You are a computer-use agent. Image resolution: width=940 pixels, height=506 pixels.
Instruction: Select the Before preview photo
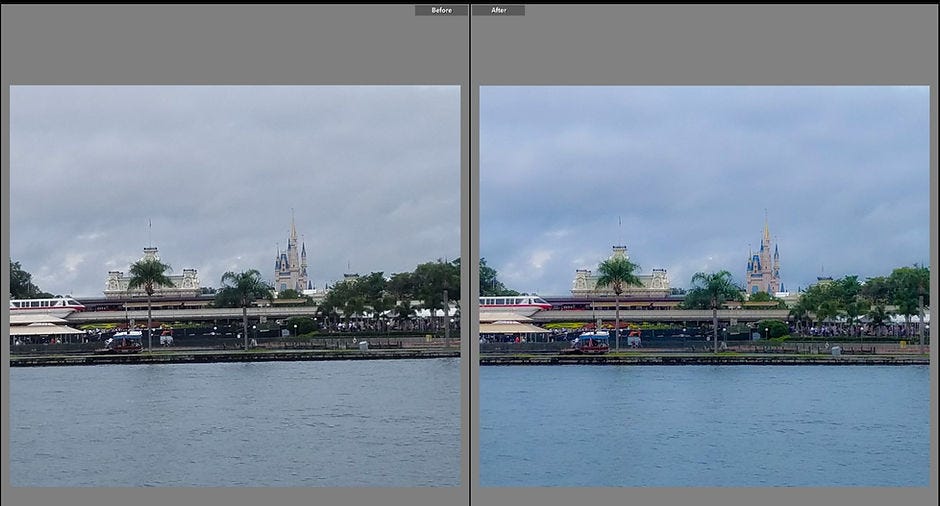tap(235, 286)
